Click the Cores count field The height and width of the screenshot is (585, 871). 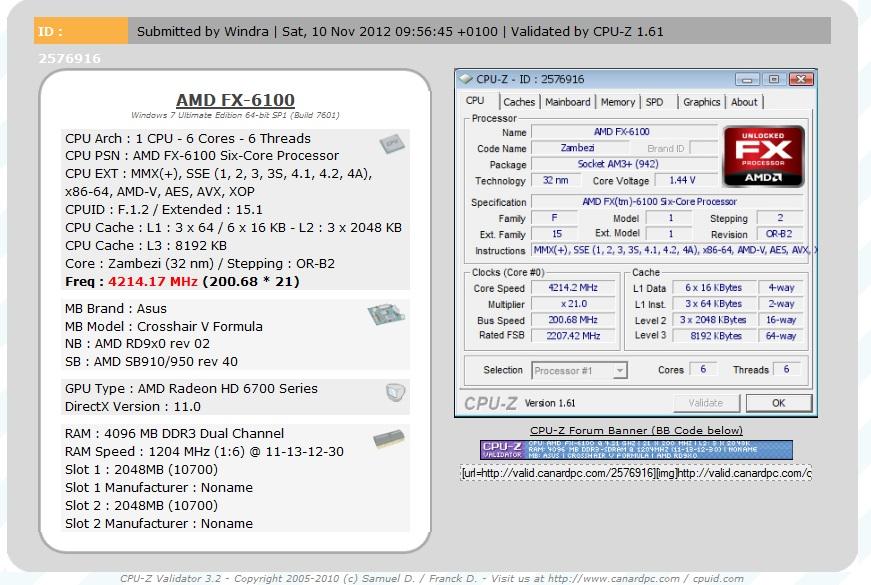pos(703,369)
